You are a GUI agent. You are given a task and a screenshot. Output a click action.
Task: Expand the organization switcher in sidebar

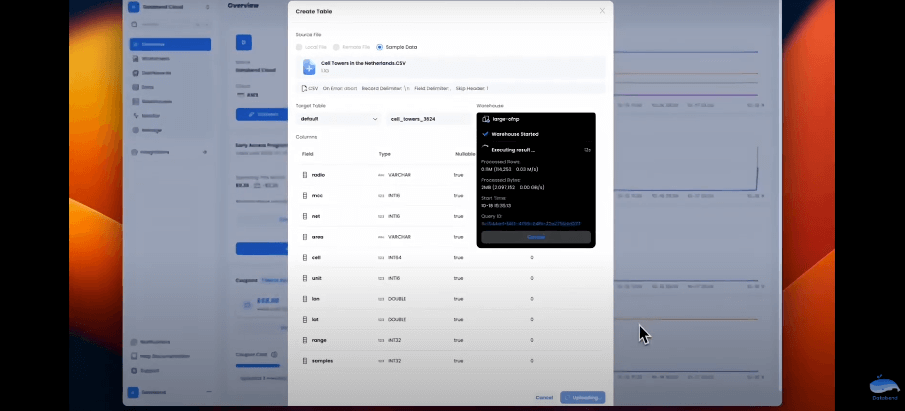206,7
